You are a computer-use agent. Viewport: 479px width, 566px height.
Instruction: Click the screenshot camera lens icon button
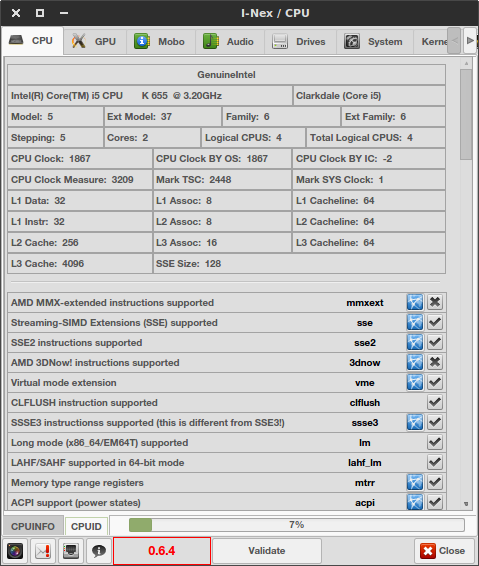pos(15,551)
